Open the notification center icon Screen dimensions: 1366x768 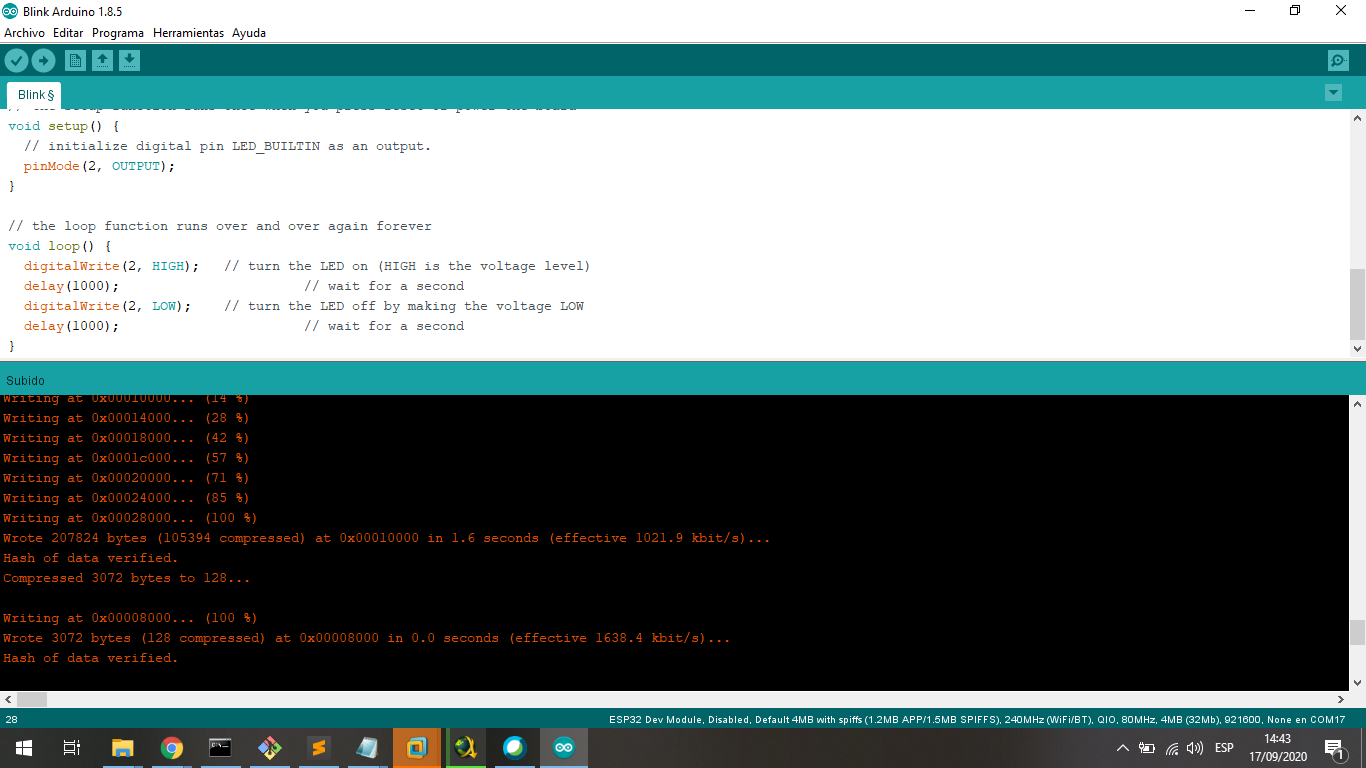pos(1334,748)
